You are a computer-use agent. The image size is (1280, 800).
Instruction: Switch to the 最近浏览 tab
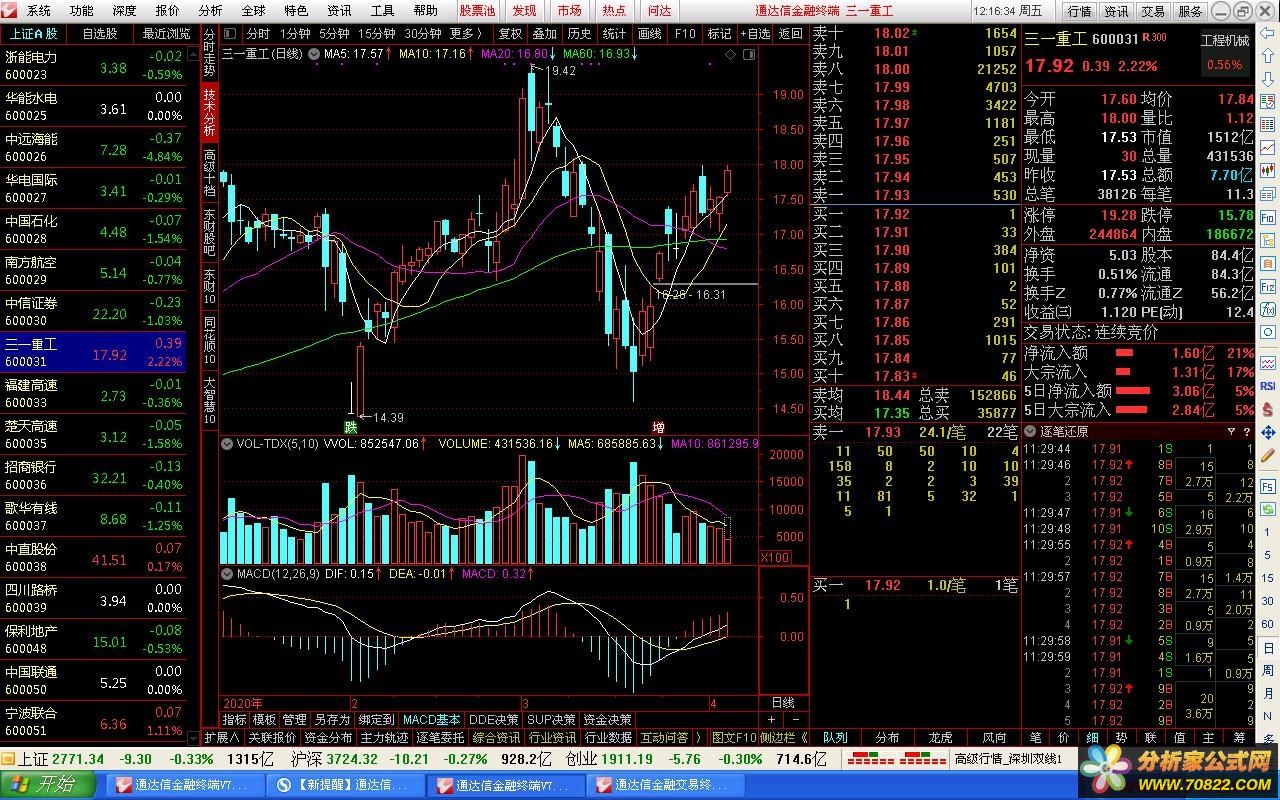pos(165,33)
